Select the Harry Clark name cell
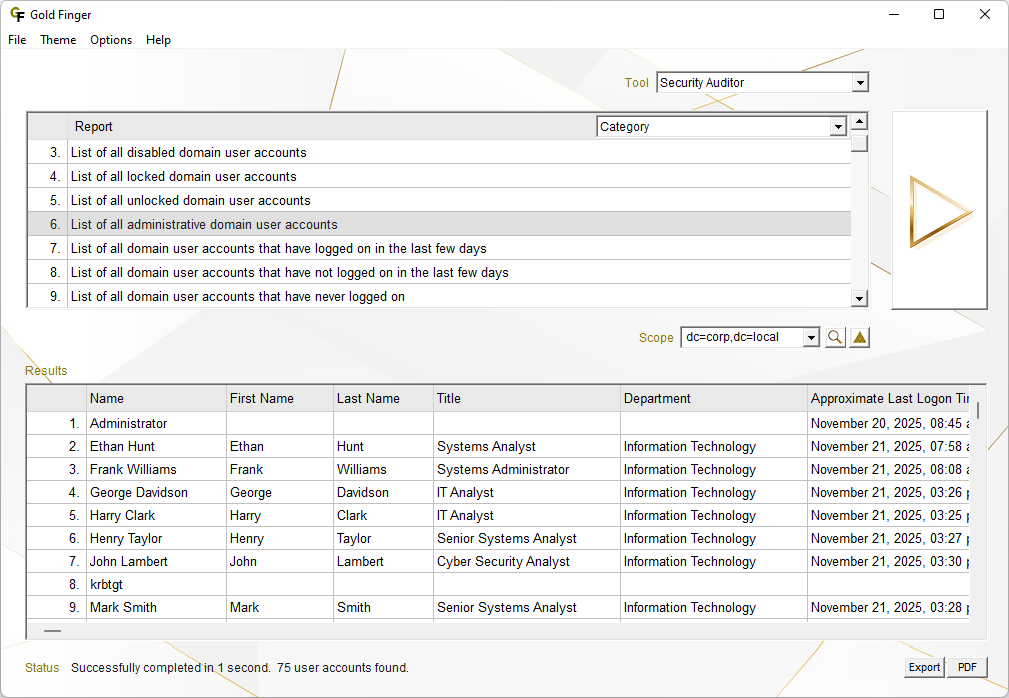The image size is (1009, 698). (x=156, y=515)
